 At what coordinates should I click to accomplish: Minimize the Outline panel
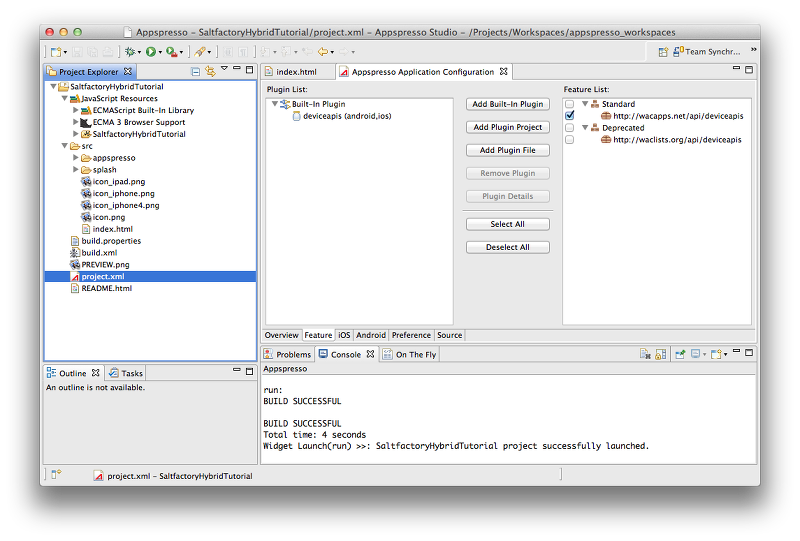(237, 370)
